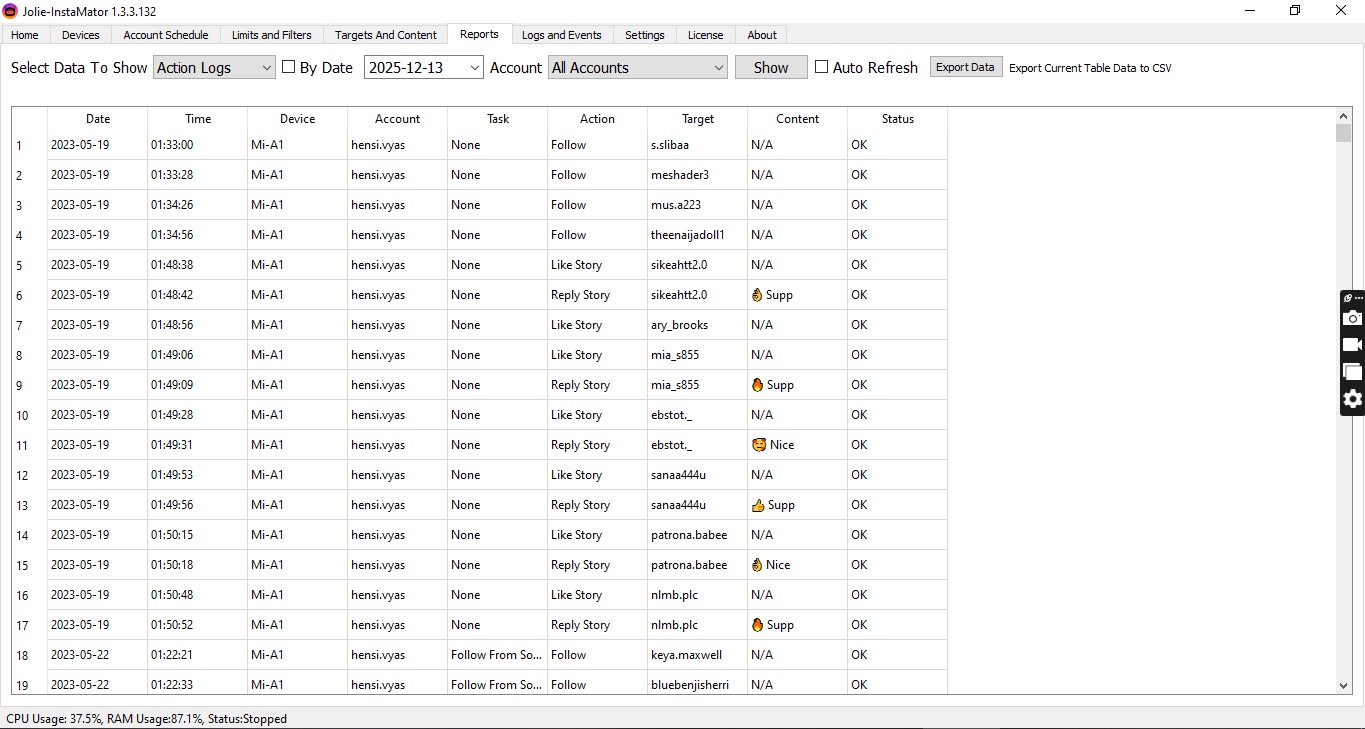Click the Jolie-InstaMator application icon in the title bar

[10, 11]
